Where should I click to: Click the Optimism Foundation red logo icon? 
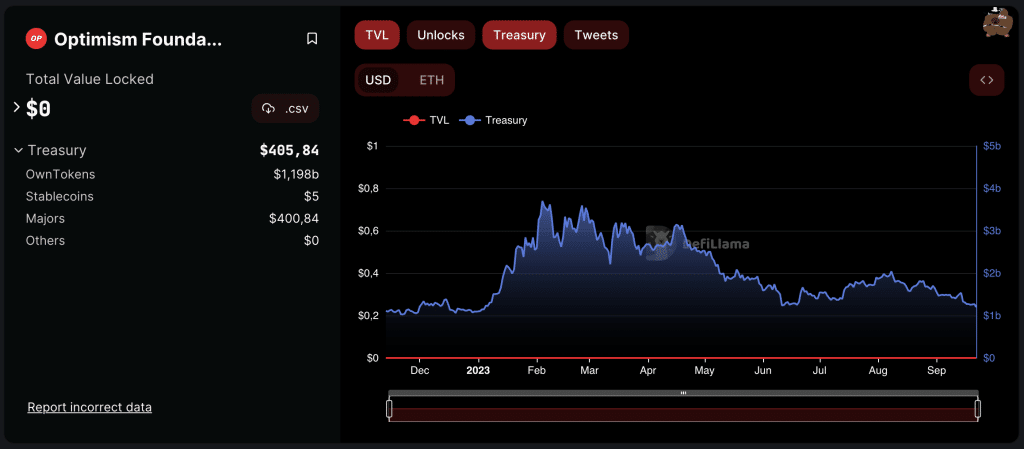[x=37, y=39]
